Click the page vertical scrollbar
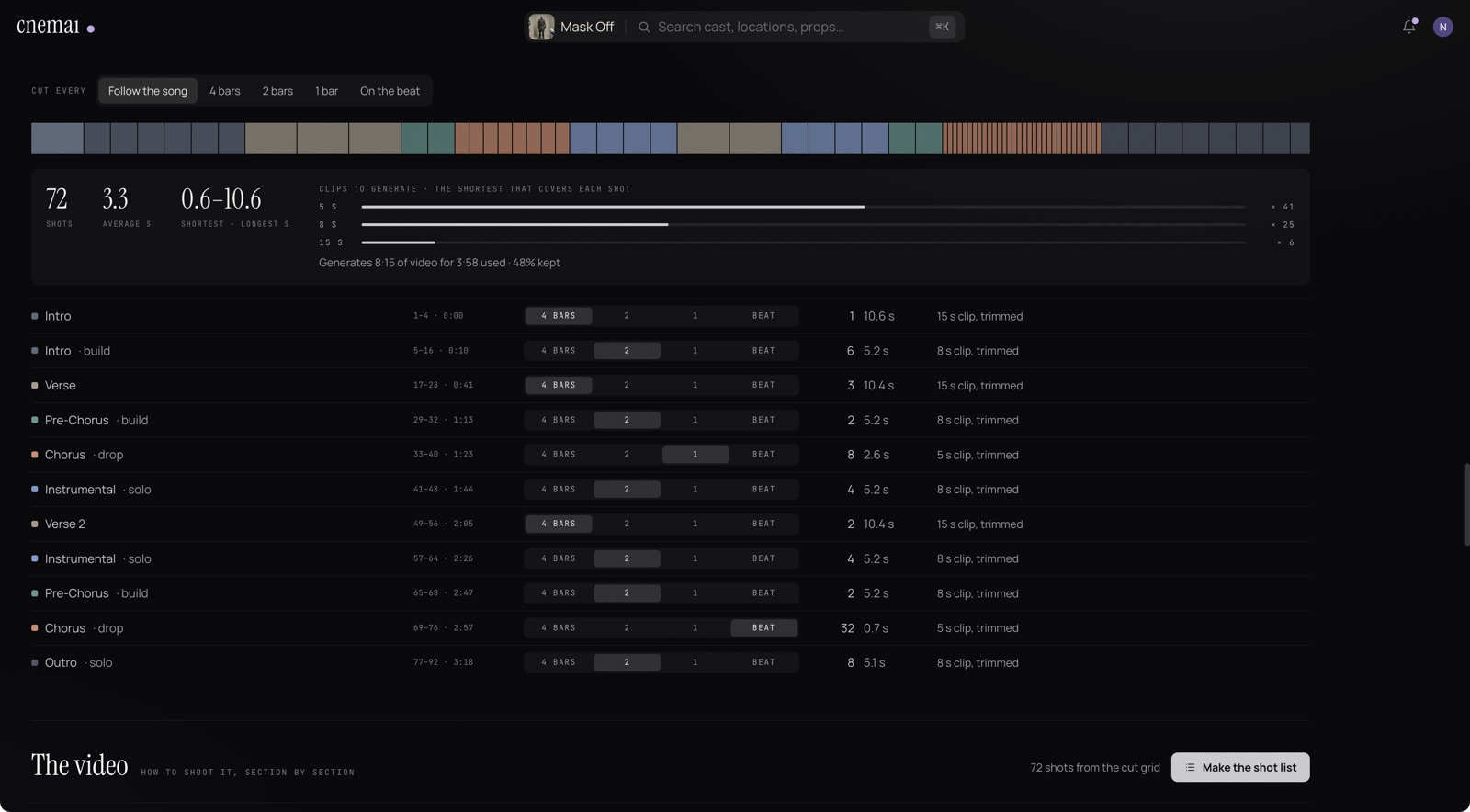Viewport: 1470px width, 812px height. point(1466,505)
